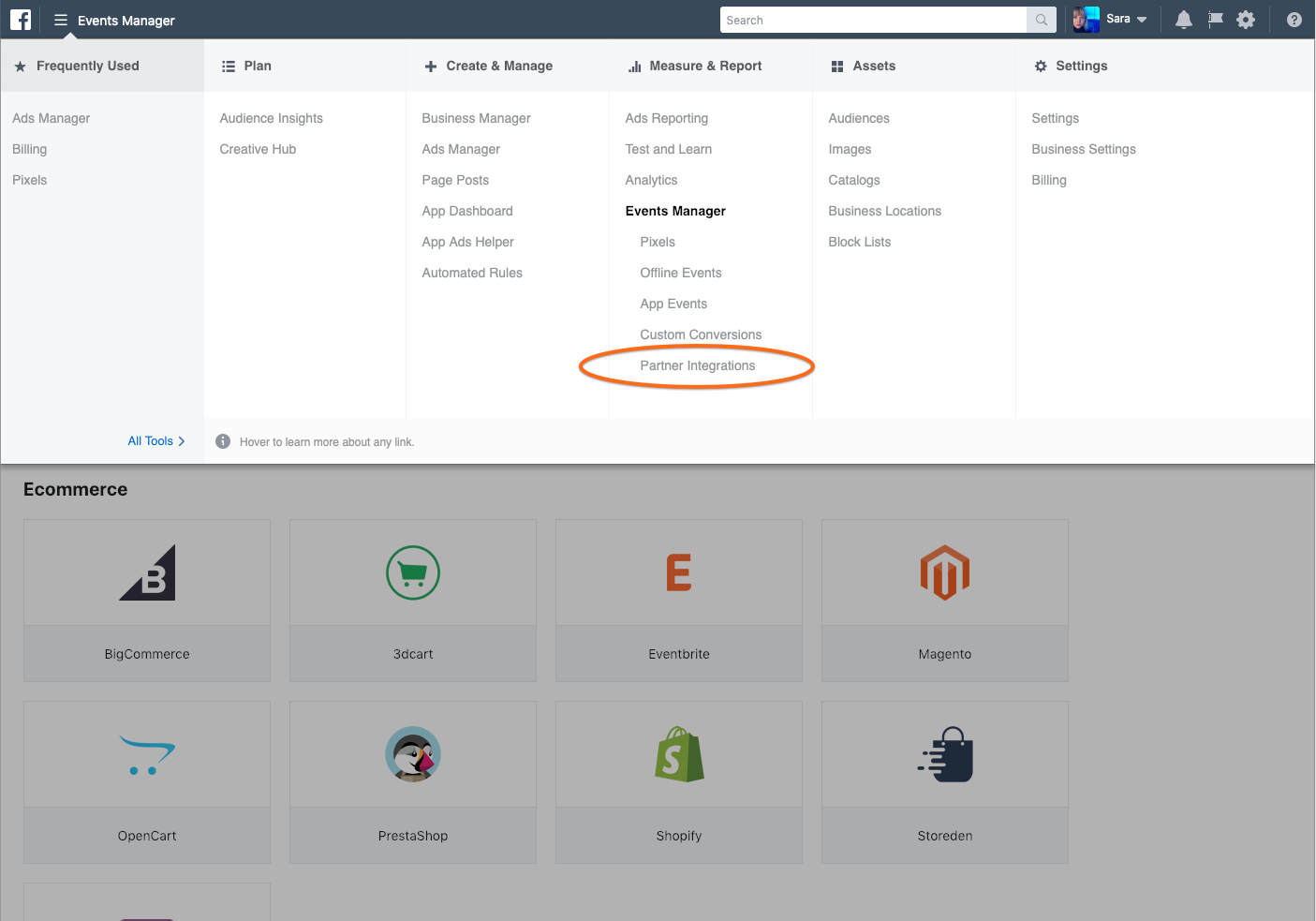This screenshot has height=921, width=1316.
Task: Open Business Locations
Action: (x=885, y=211)
